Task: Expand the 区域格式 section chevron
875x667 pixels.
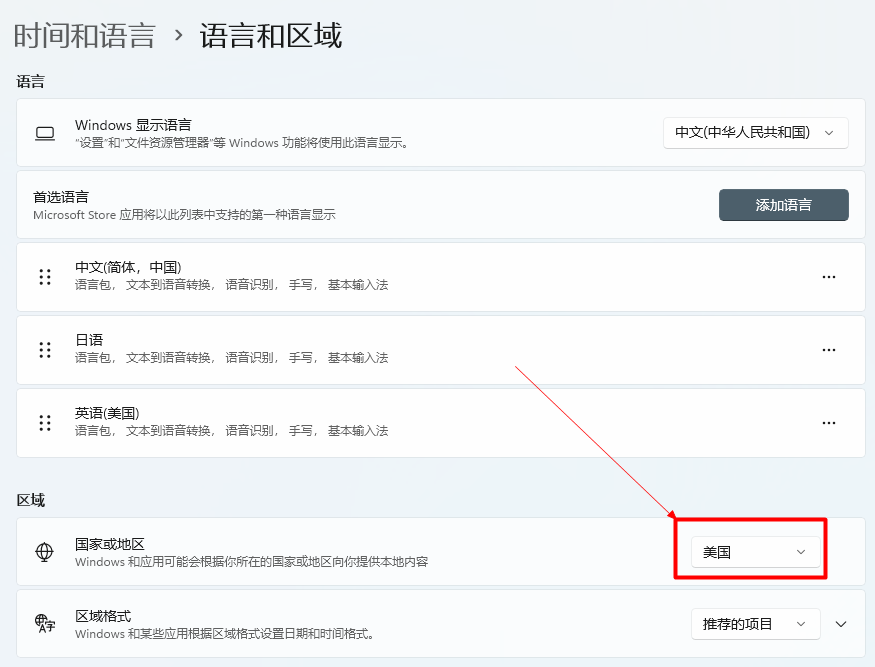Action: pos(841,624)
